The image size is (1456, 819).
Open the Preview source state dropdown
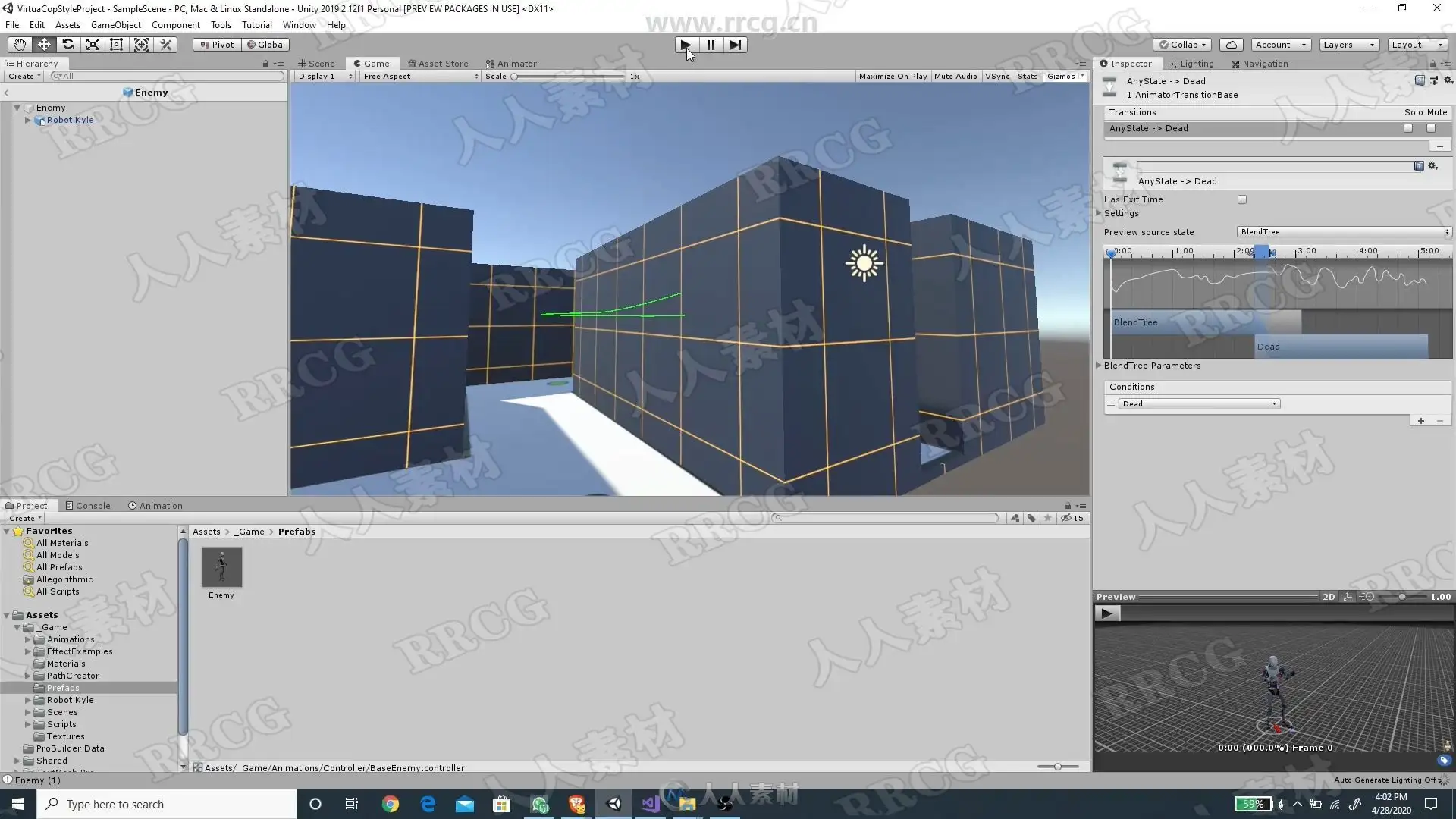pyautogui.click(x=1344, y=232)
